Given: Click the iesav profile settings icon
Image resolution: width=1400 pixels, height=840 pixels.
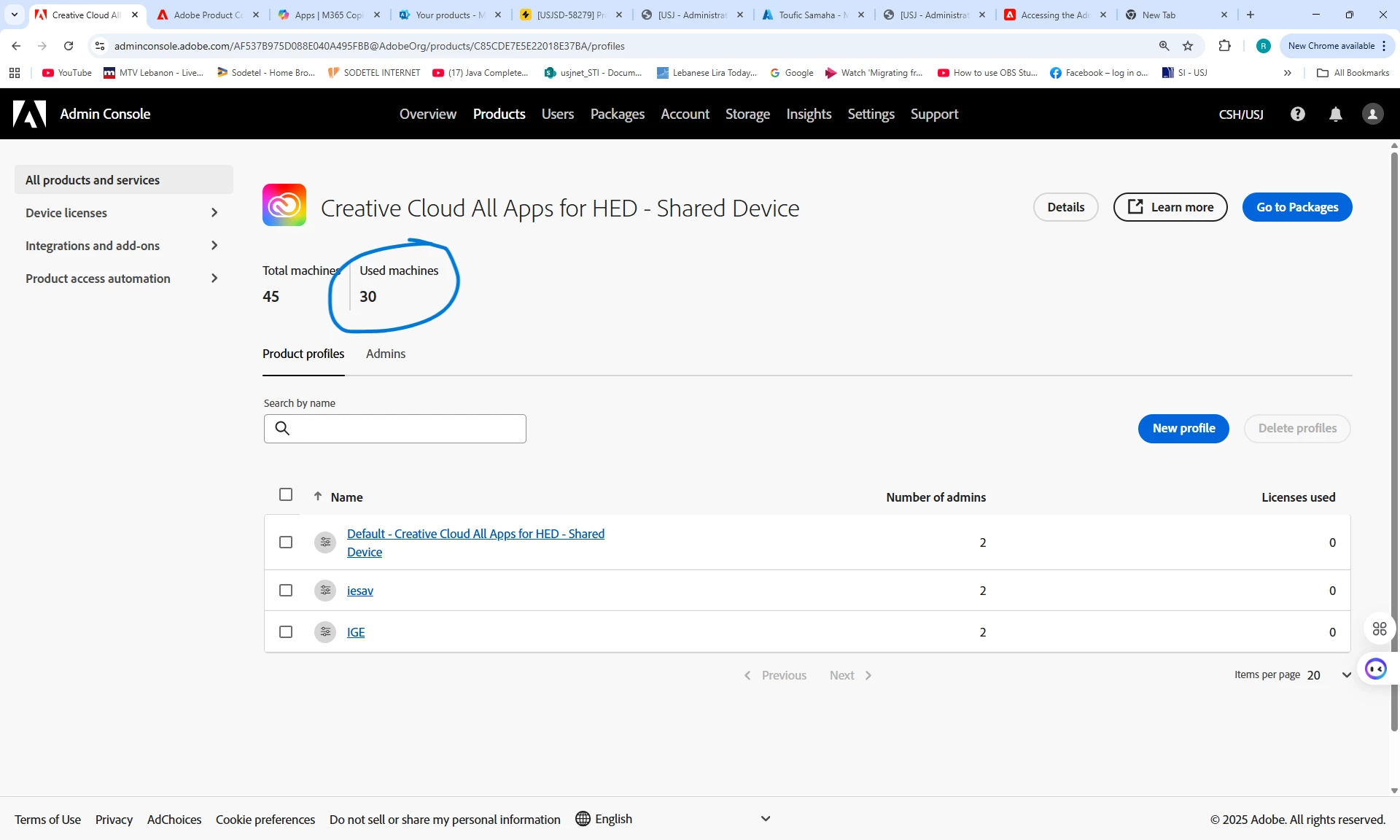Looking at the screenshot, I should click(325, 590).
